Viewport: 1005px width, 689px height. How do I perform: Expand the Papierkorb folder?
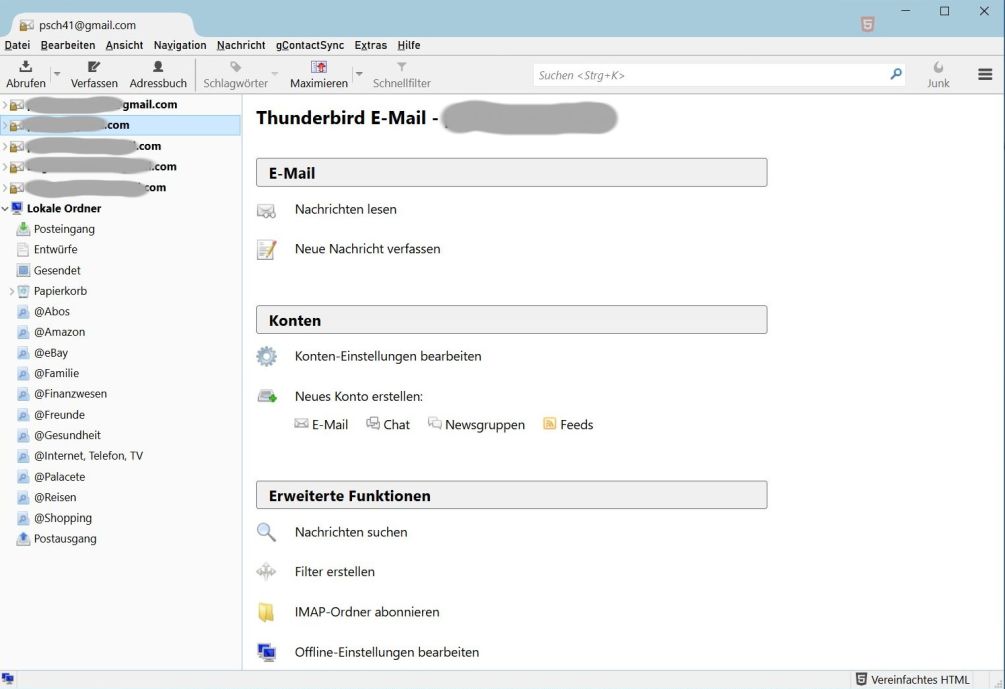pos(12,291)
